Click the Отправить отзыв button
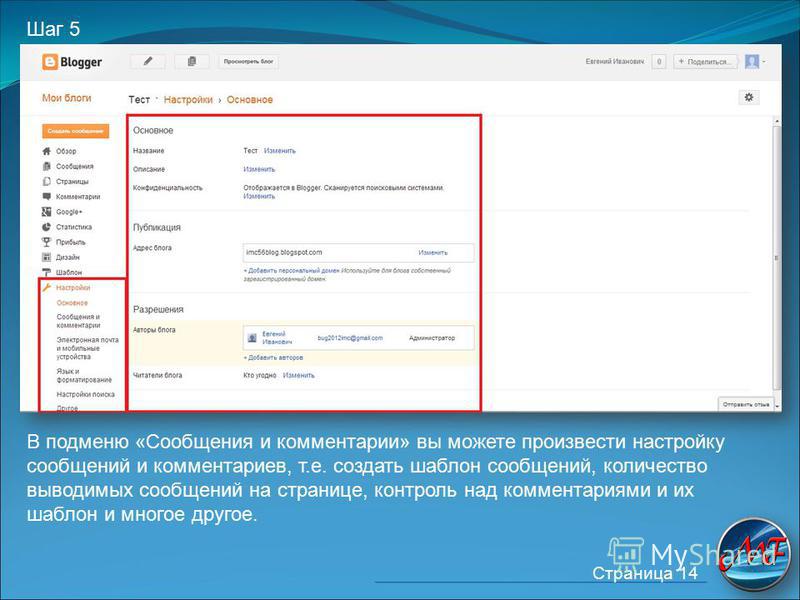Viewport: 800px width, 600px height. tap(745, 404)
